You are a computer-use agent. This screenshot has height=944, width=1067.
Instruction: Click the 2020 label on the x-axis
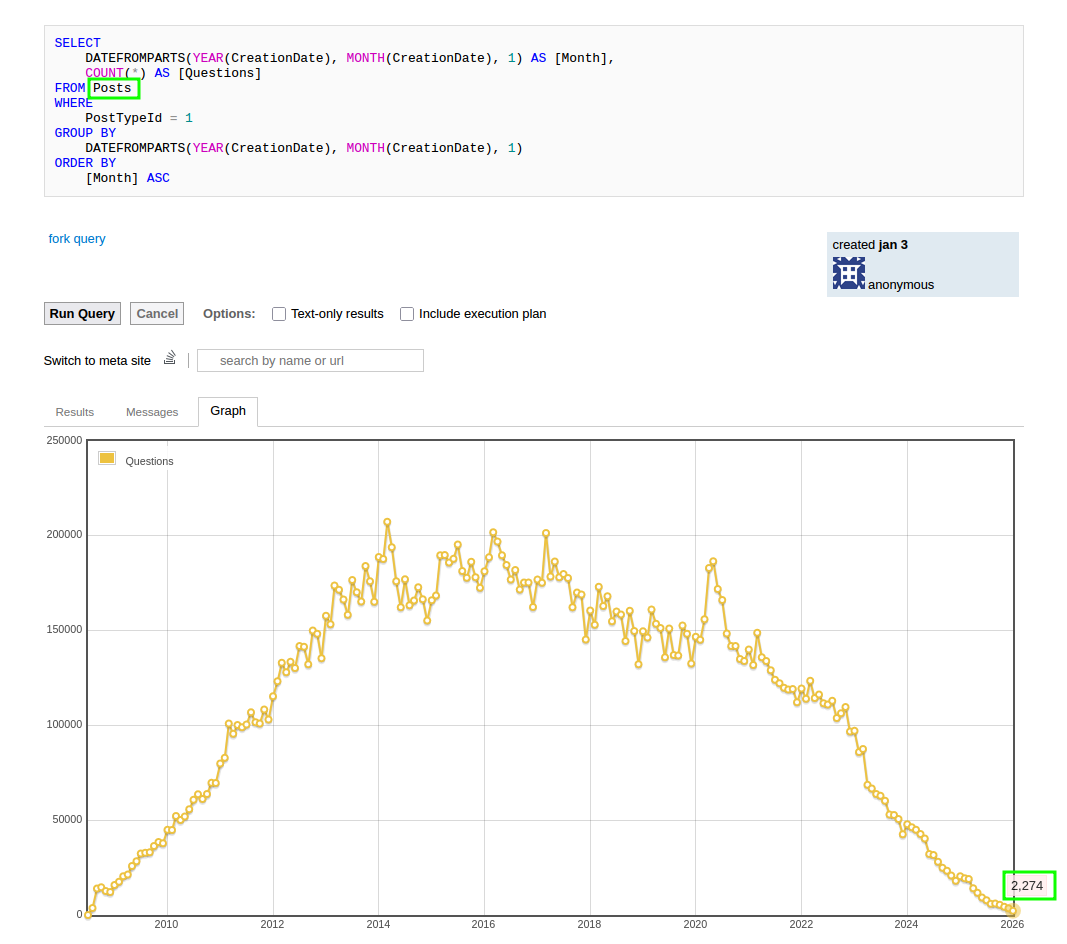[x=695, y=924]
